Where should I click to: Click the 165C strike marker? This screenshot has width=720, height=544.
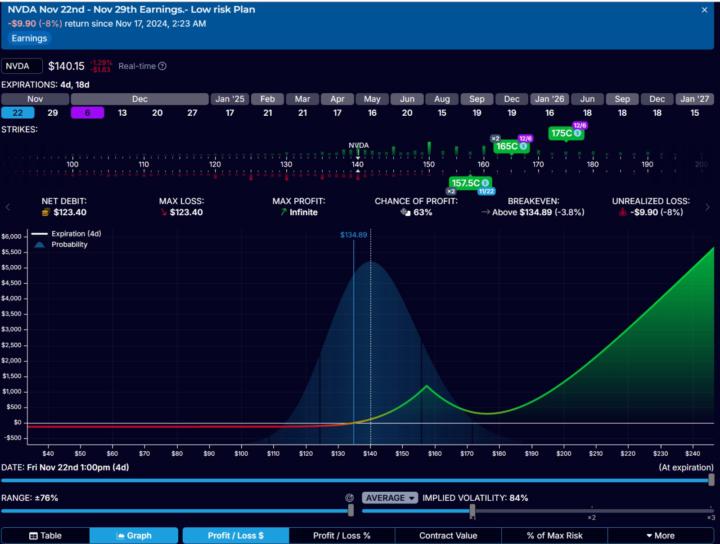pyautogui.click(x=509, y=146)
